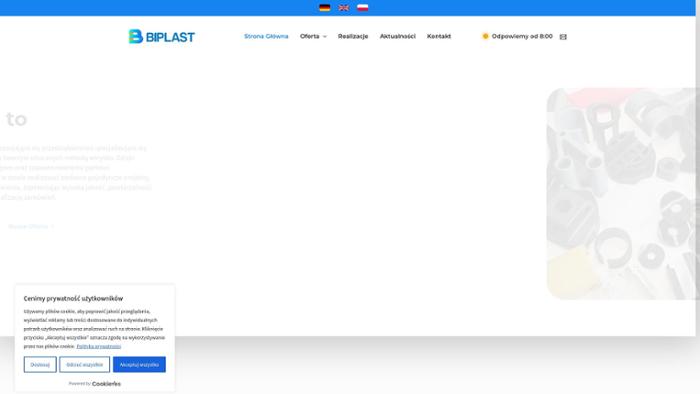Go to Strona Główna
Screen dimensions: 700x394
266,36
